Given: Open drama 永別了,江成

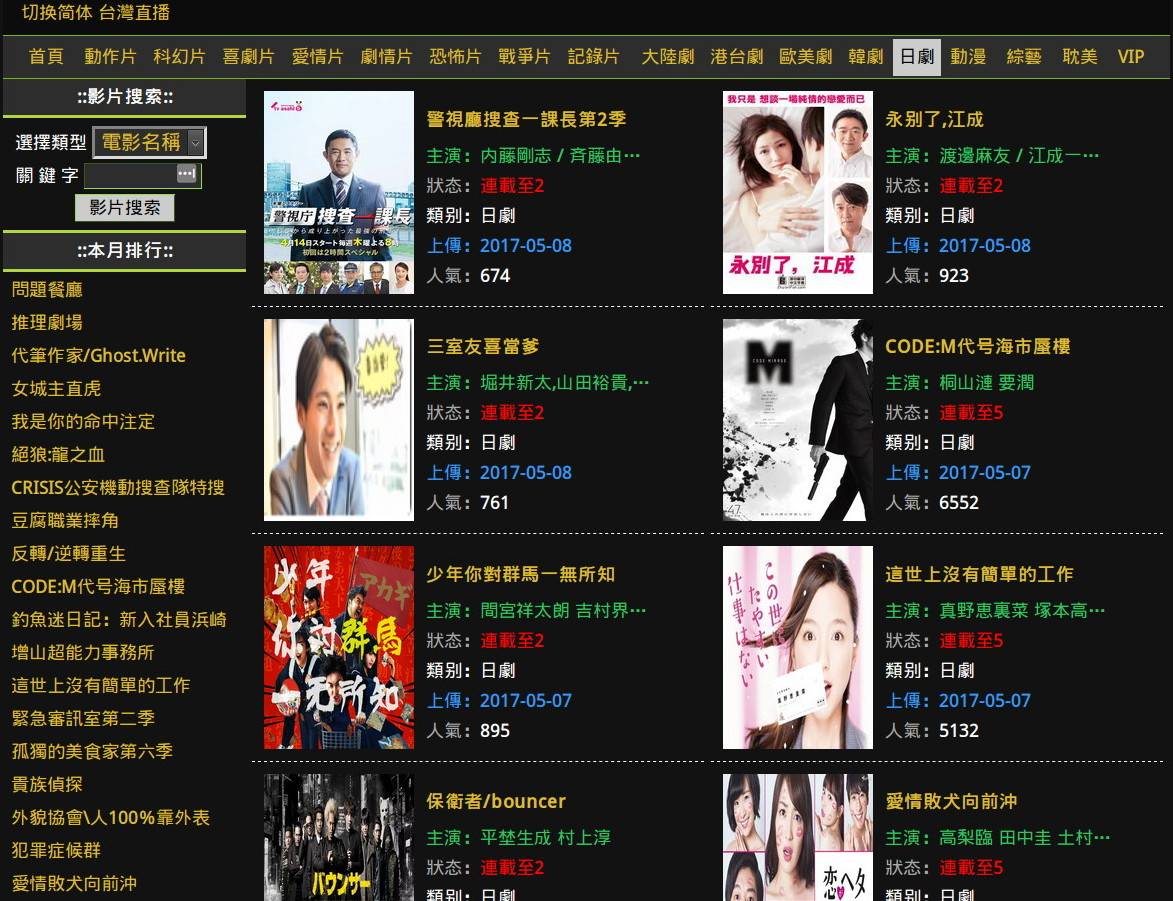Looking at the screenshot, I should [934, 120].
